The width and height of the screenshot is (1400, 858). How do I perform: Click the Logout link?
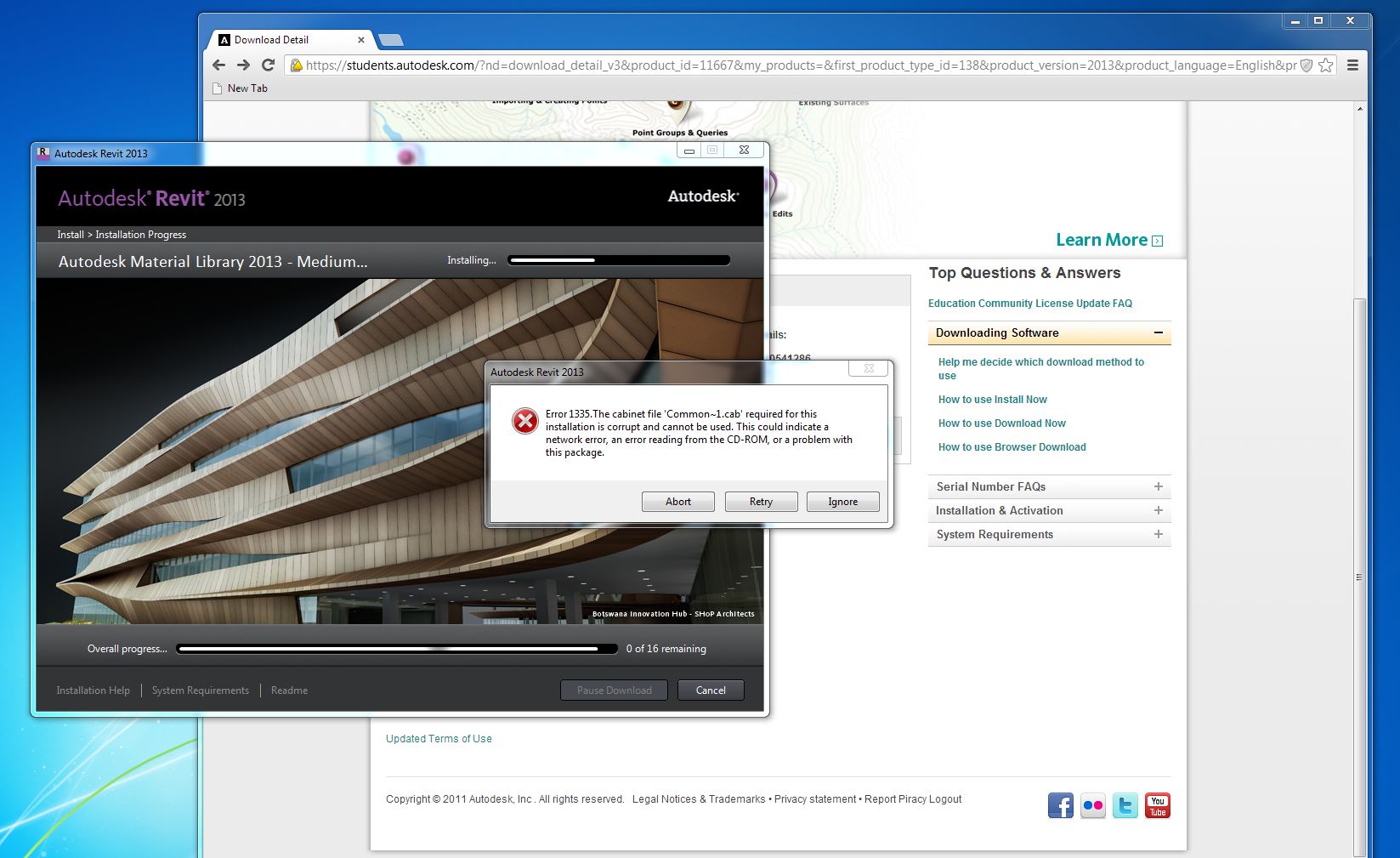(945, 799)
